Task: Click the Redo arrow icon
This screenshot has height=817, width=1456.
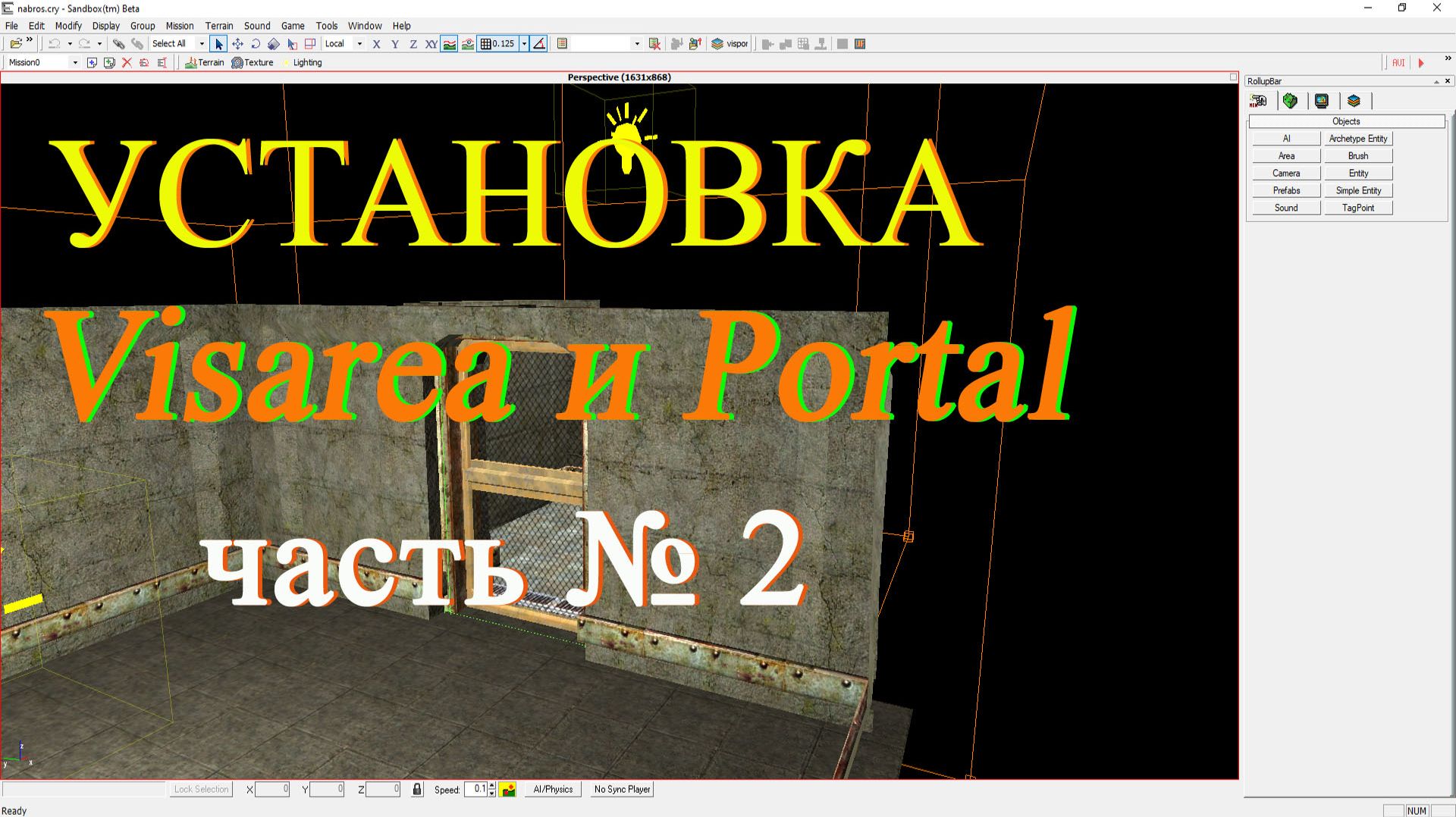Action: point(84,44)
